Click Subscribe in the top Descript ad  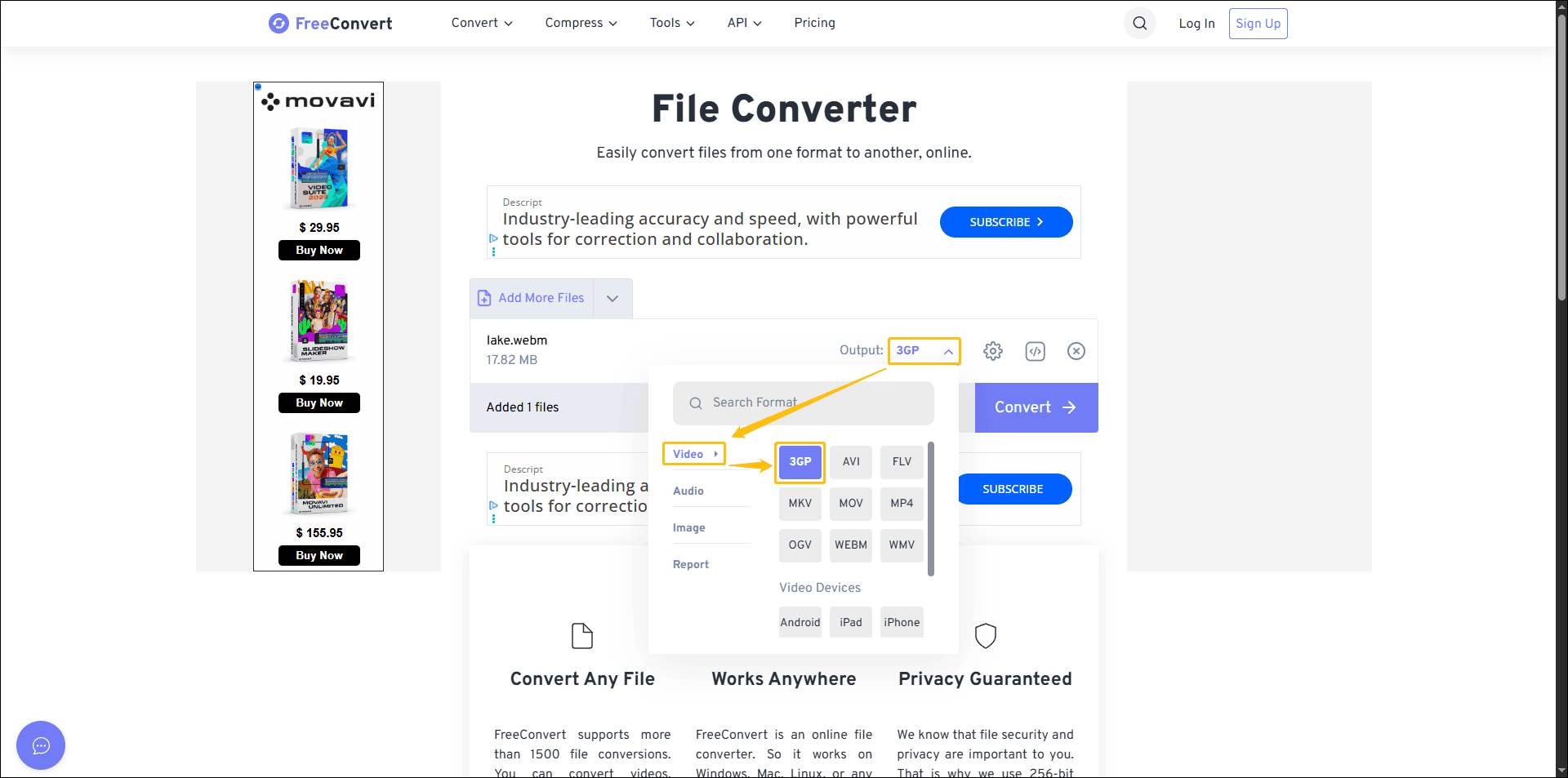click(x=1006, y=222)
